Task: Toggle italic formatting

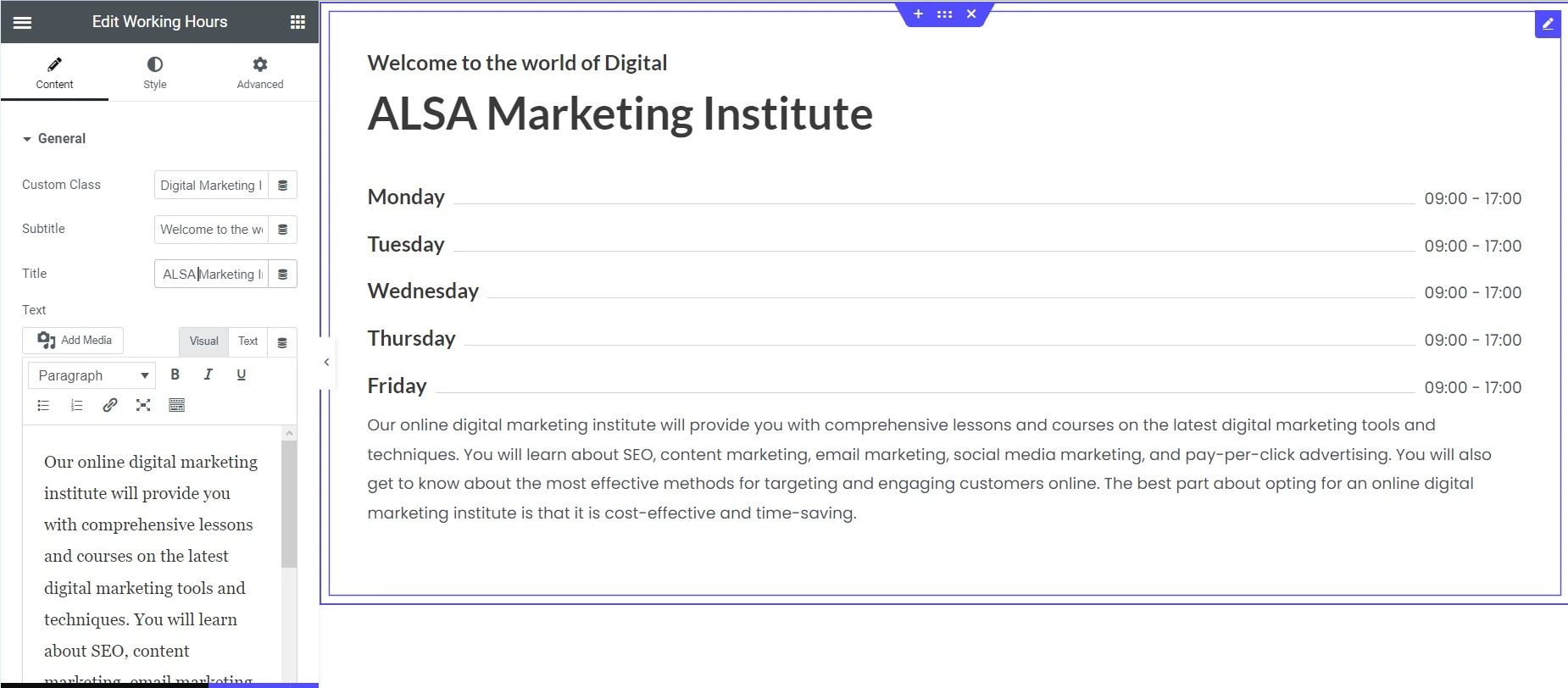Action: tap(209, 375)
